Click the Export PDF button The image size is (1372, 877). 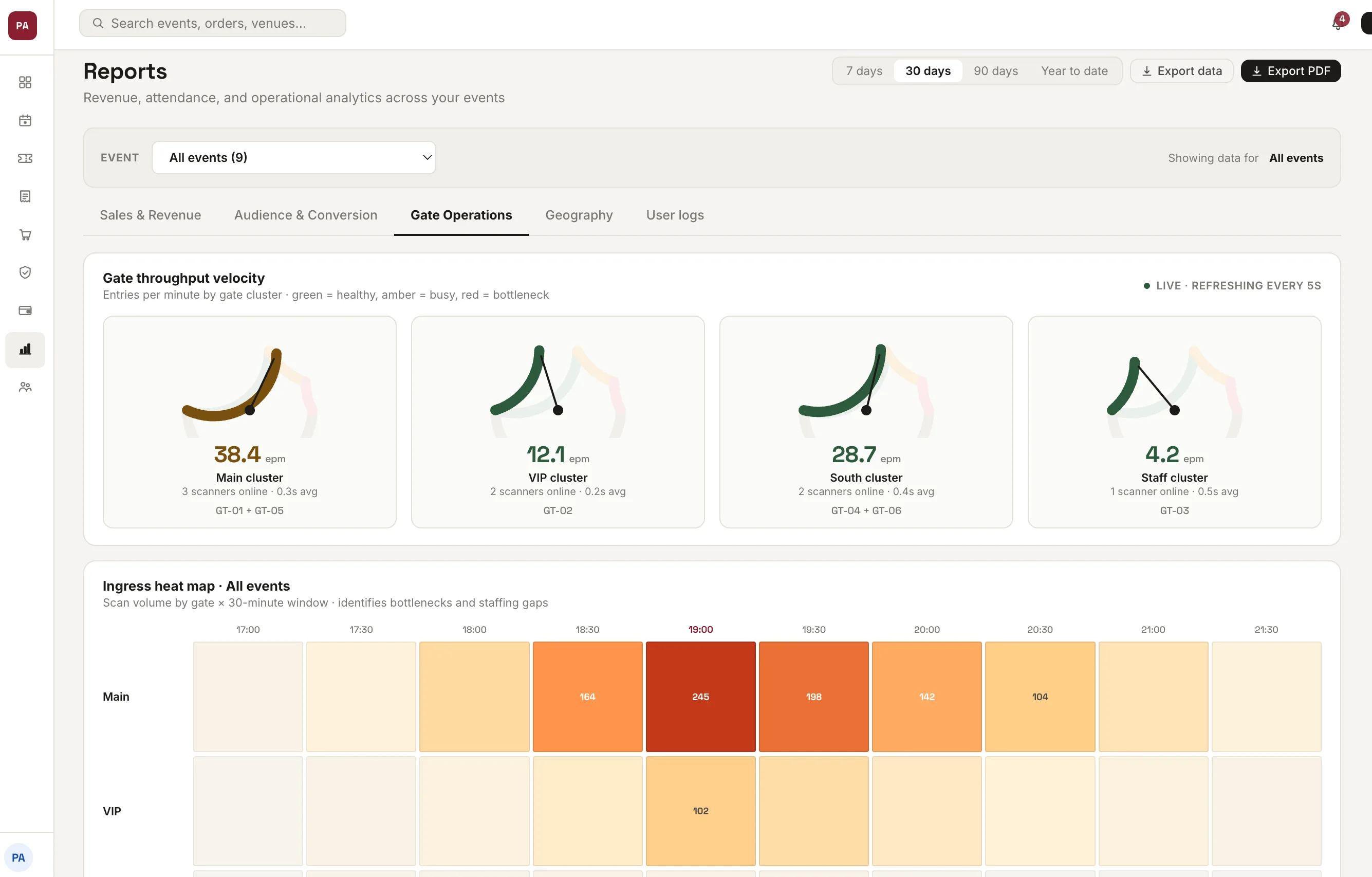tap(1290, 70)
